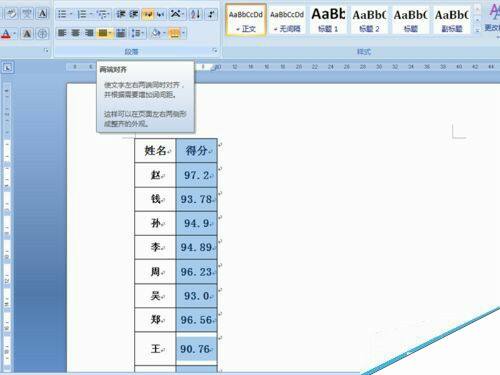
Task: Click the cell containing 96.56
Action: [197, 320]
